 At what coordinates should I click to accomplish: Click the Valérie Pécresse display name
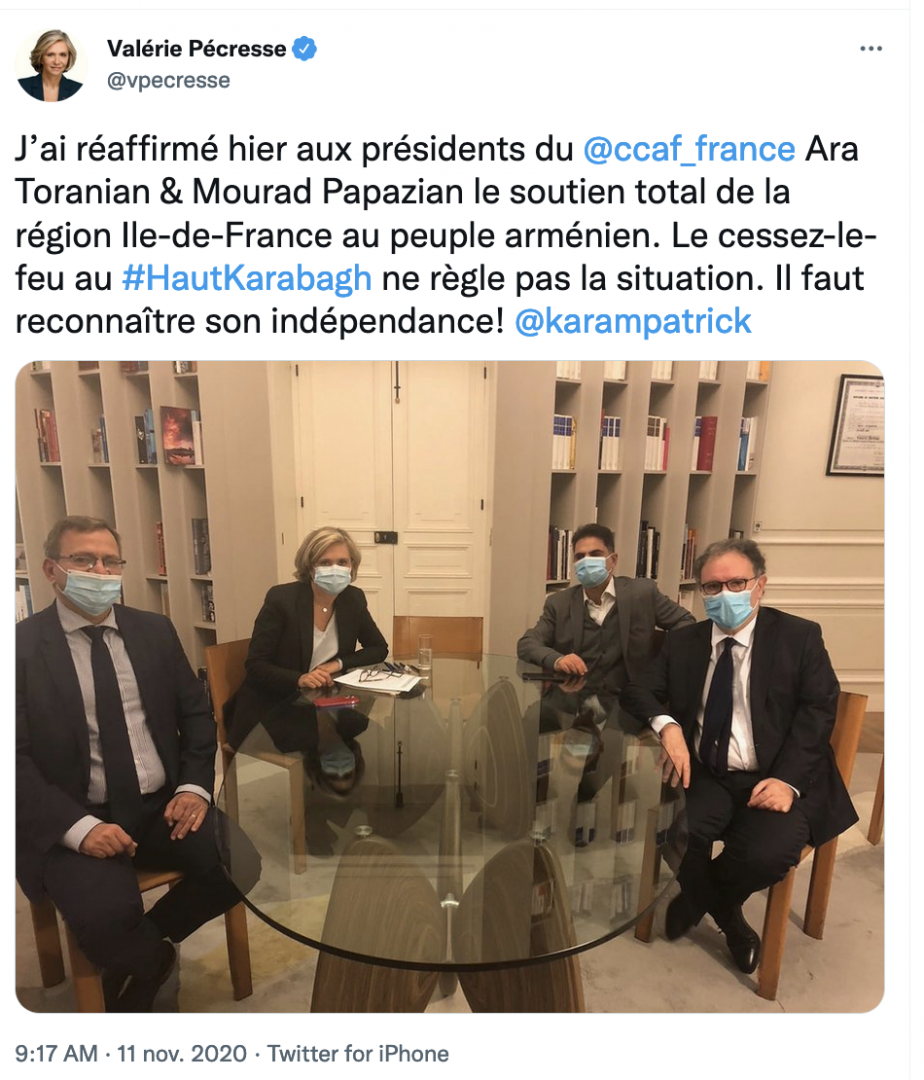[196, 49]
